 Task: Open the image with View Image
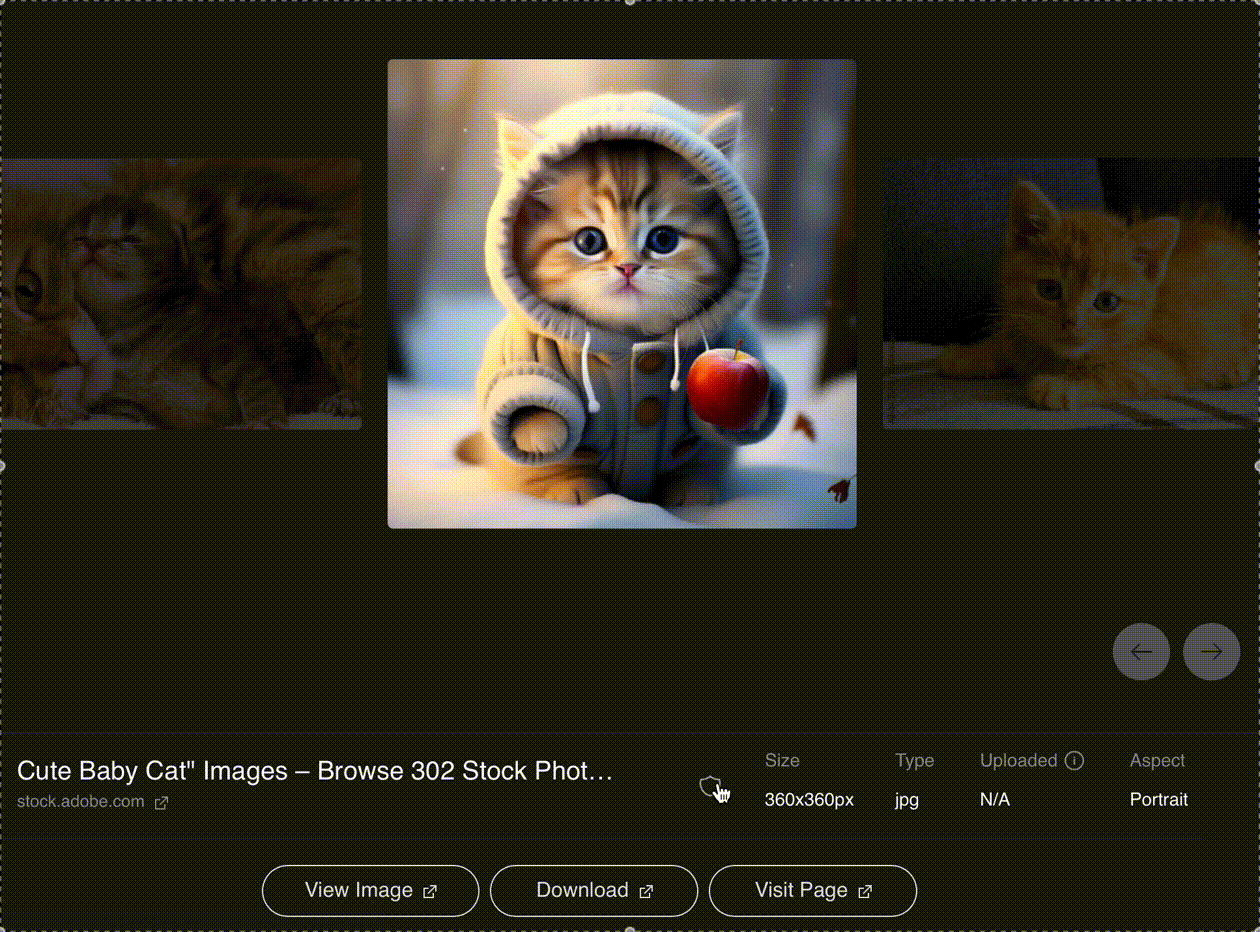click(370, 890)
